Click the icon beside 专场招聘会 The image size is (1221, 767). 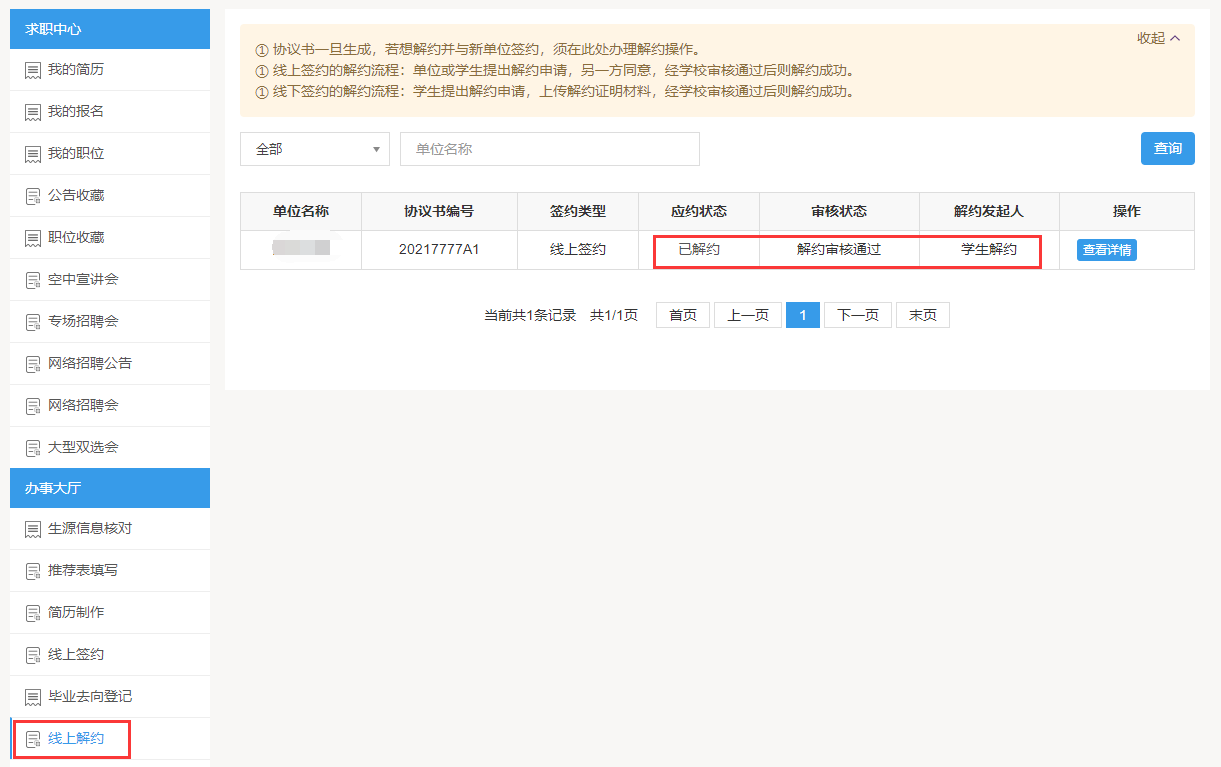[x=33, y=322]
